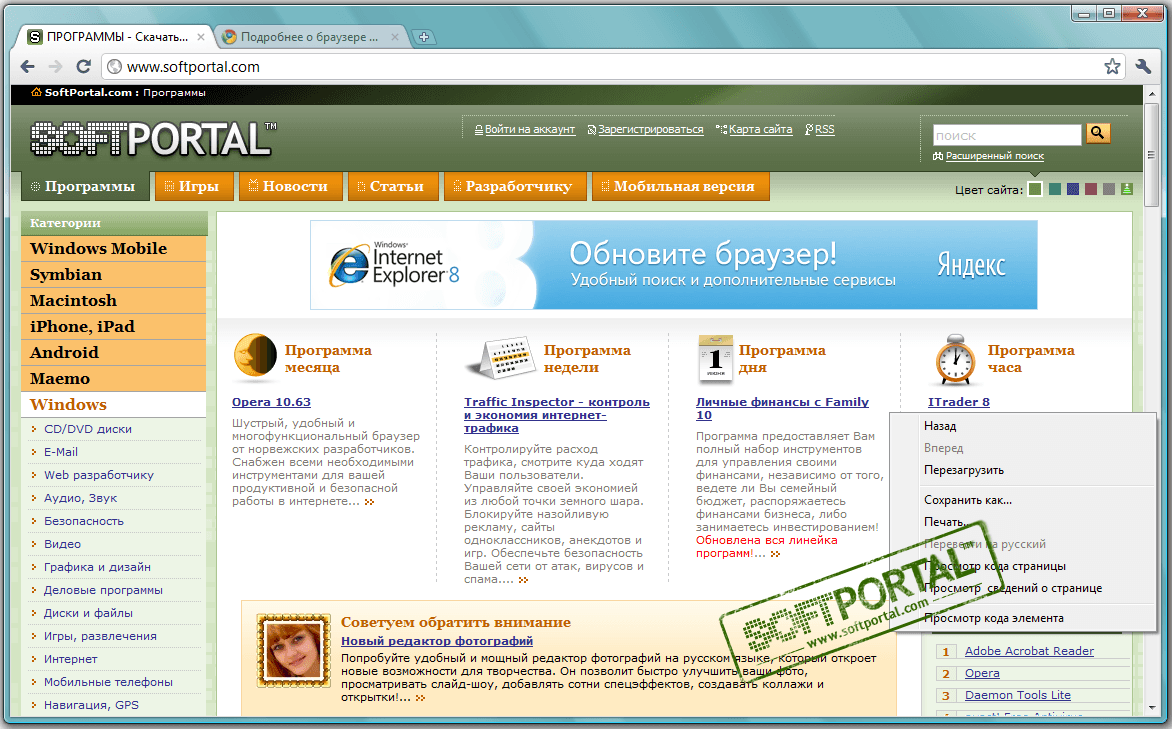Click Зарегистрироваться link
Viewport: 1172px width, 729px height.
[x=650, y=129]
